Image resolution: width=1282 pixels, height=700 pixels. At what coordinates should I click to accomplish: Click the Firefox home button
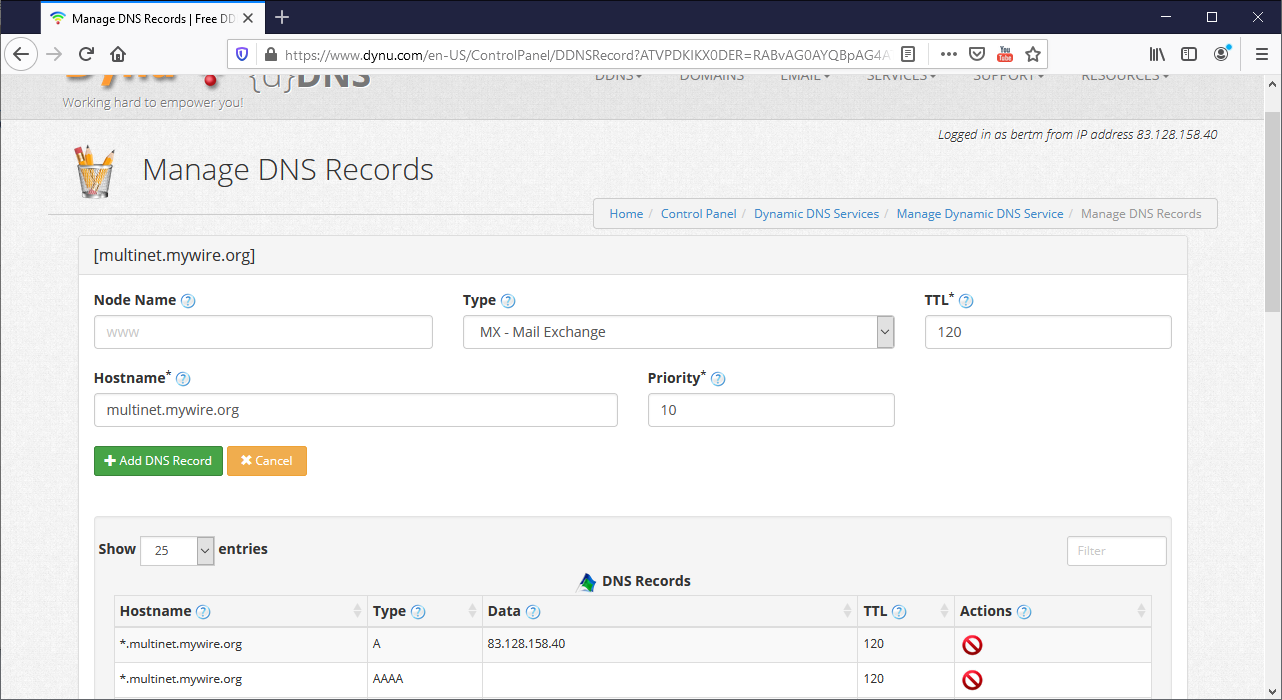coord(118,54)
